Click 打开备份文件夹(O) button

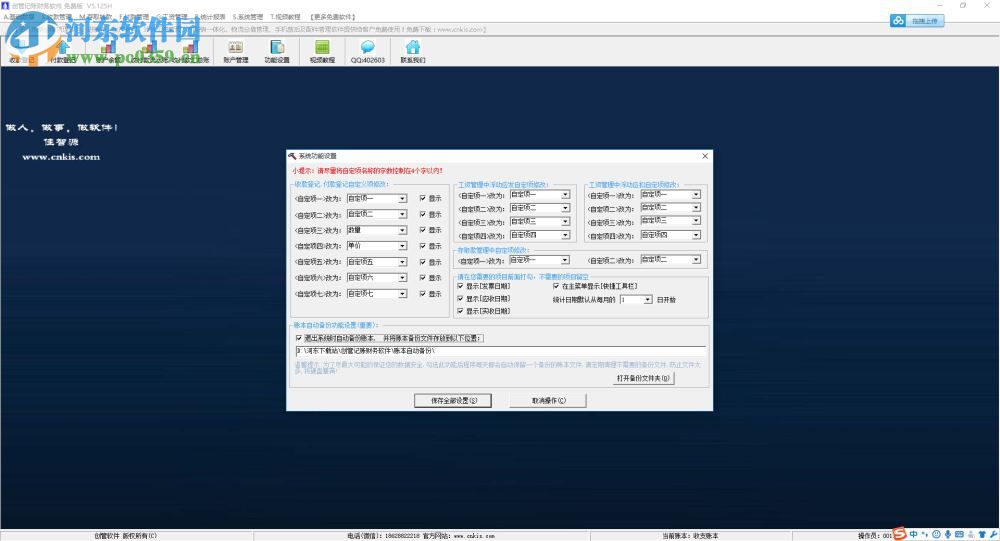pyautogui.click(x=643, y=378)
